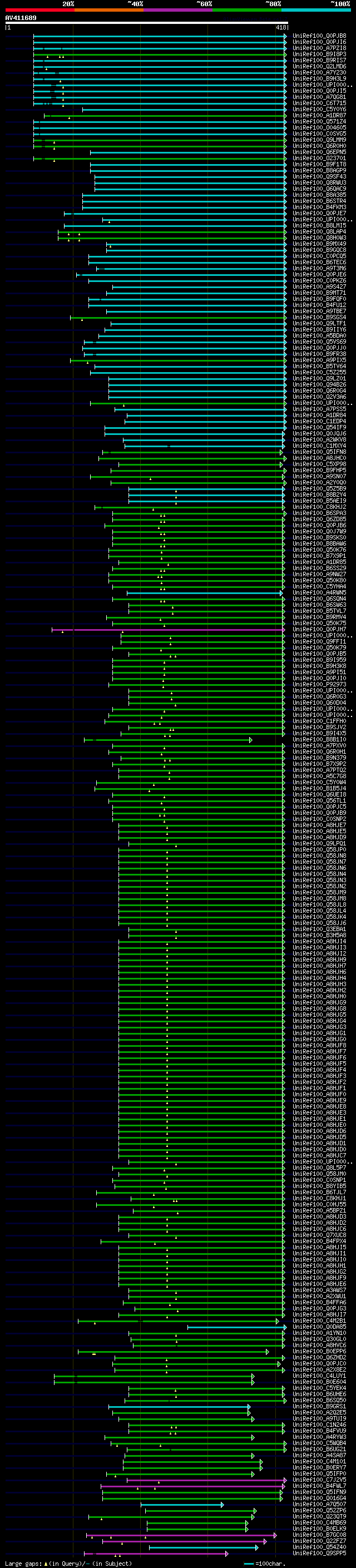Select the UniRef100_Q9SF43 hit label
This screenshot has width=356, height=1568.
(x=319, y=176)
